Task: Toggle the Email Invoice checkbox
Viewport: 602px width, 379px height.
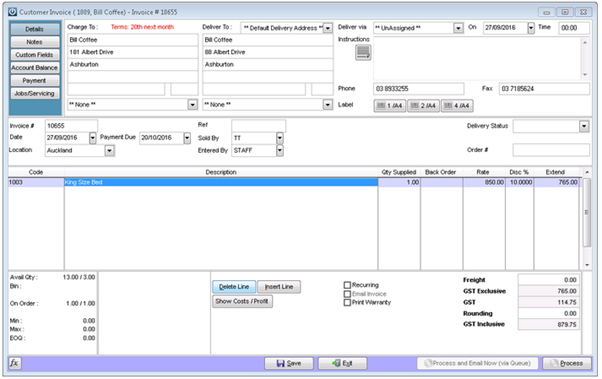Action: (x=347, y=294)
